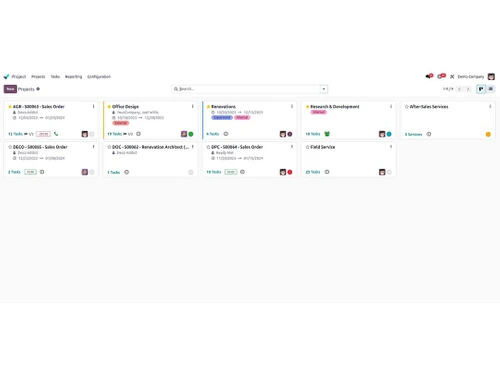Open the three-dot menu on DECO Sales Order card
This screenshot has height=375, width=500.
click(x=93, y=147)
